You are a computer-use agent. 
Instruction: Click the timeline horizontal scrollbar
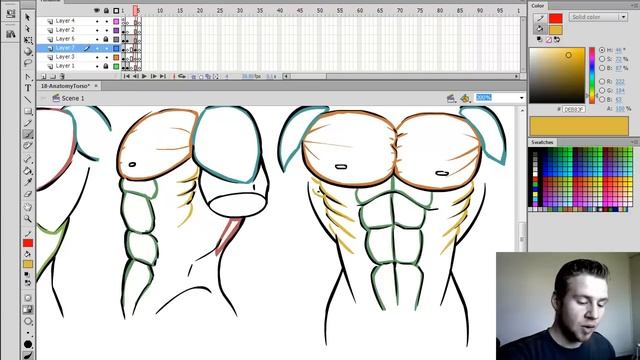point(402,76)
